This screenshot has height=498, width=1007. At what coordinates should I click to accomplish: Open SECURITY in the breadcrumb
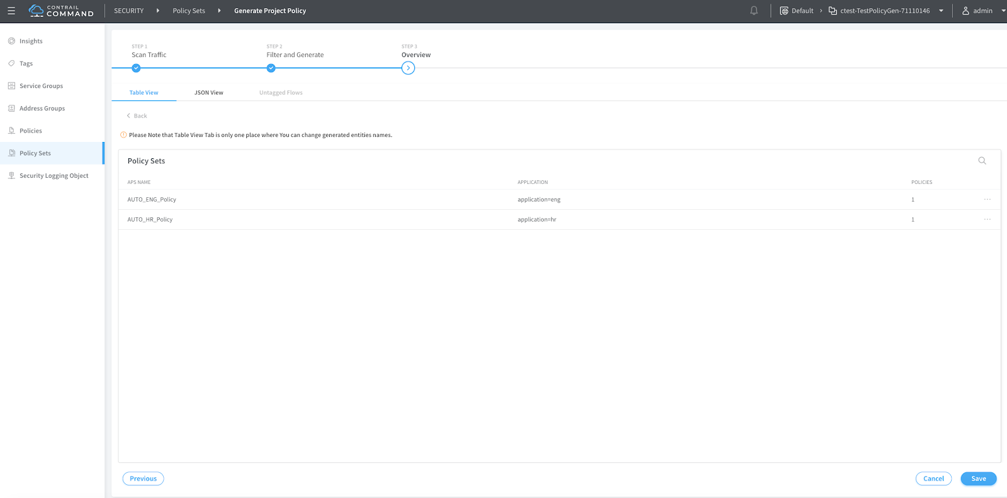coord(128,11)
